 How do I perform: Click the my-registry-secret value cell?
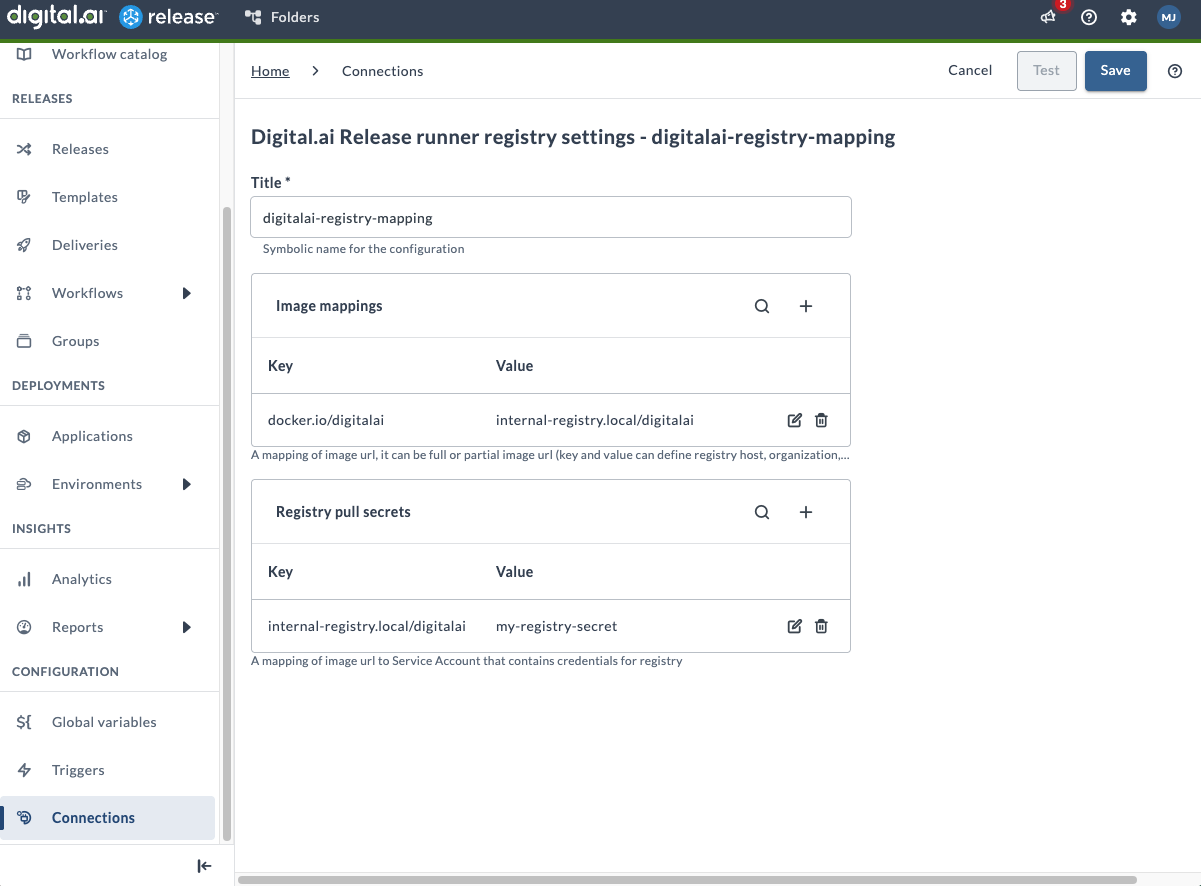point(556,626)
